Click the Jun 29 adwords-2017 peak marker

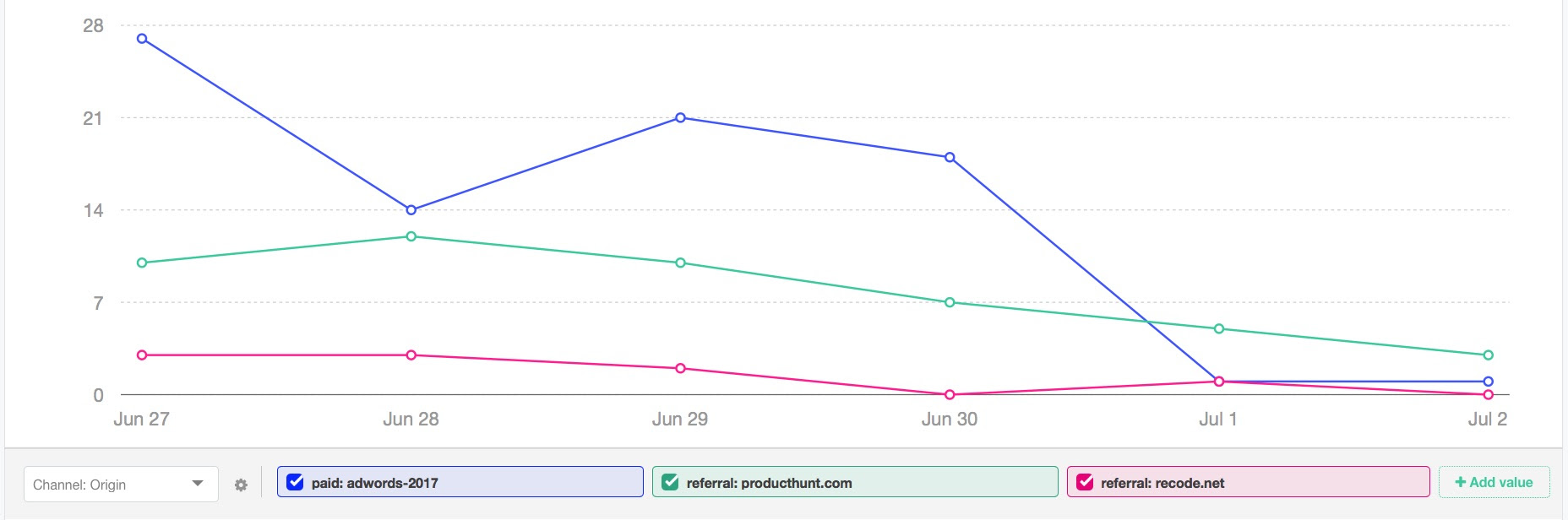click(x=680, y=118)
